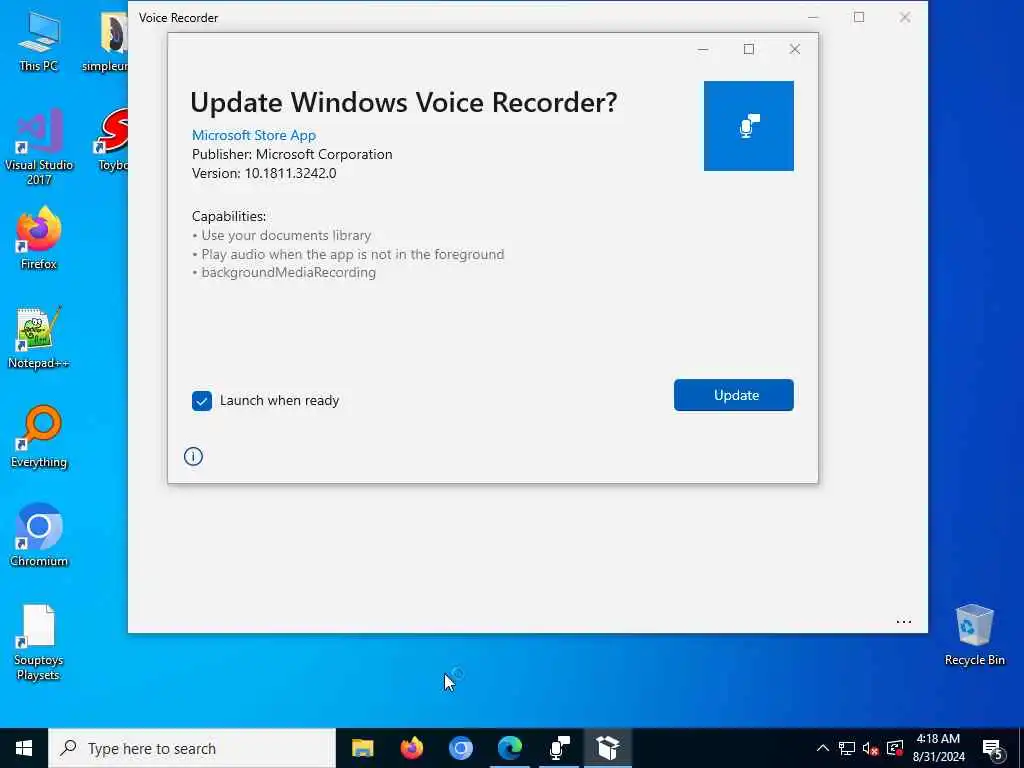The width and height of the screenshot is (1024, 768).
Task: Select Visual Studio 2017 desktop shortcut
Action: 39,147
